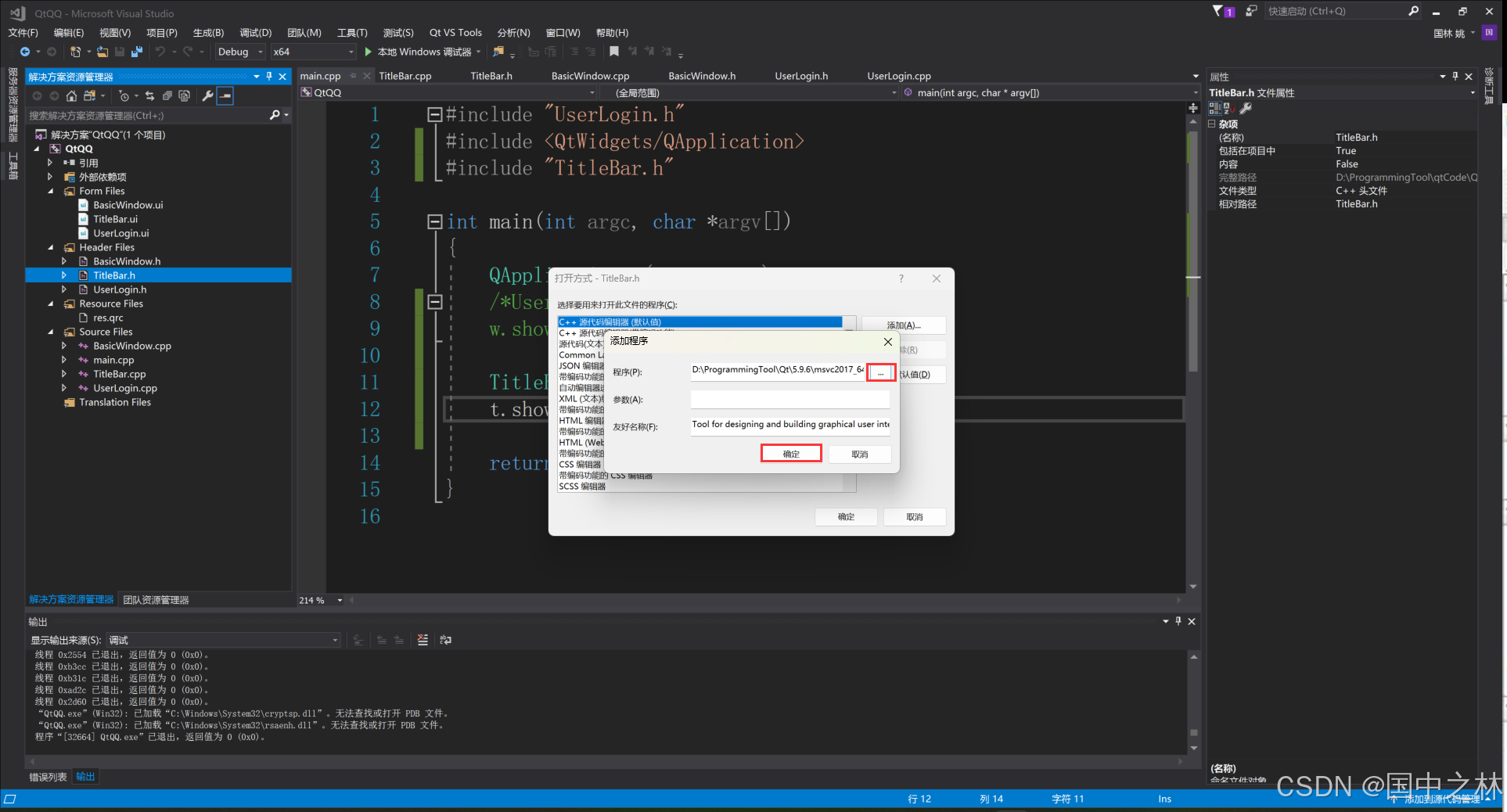
Task: Click the pending changes filter clock icon
Action: tap(124, 95)
